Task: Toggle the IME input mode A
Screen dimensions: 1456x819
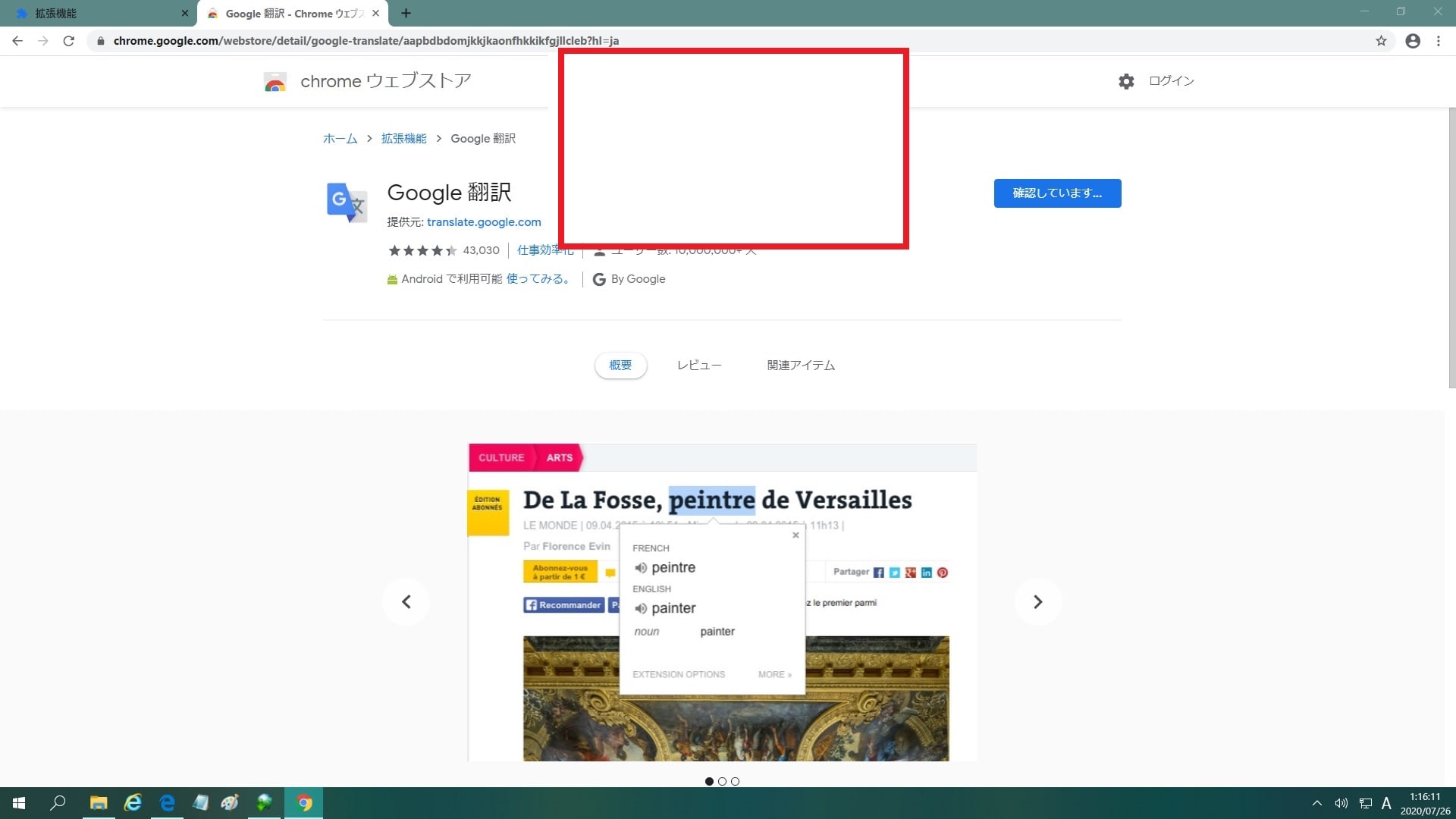Action: (1386, 803)
